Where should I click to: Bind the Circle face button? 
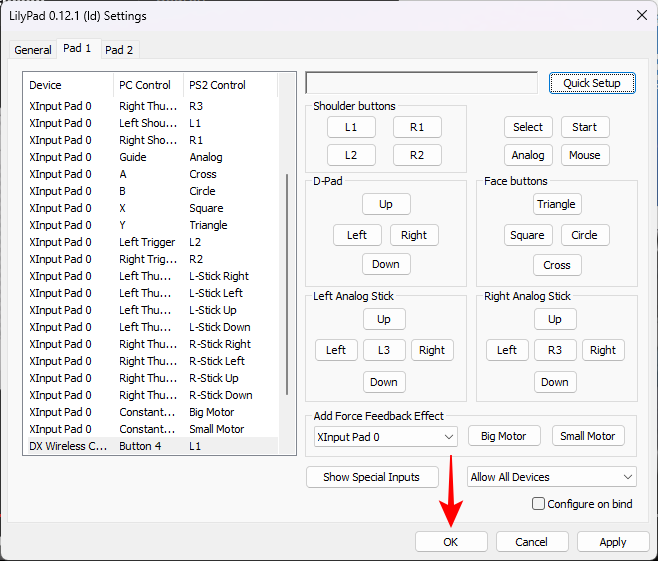pyautogui.click(x=585, y=235)
